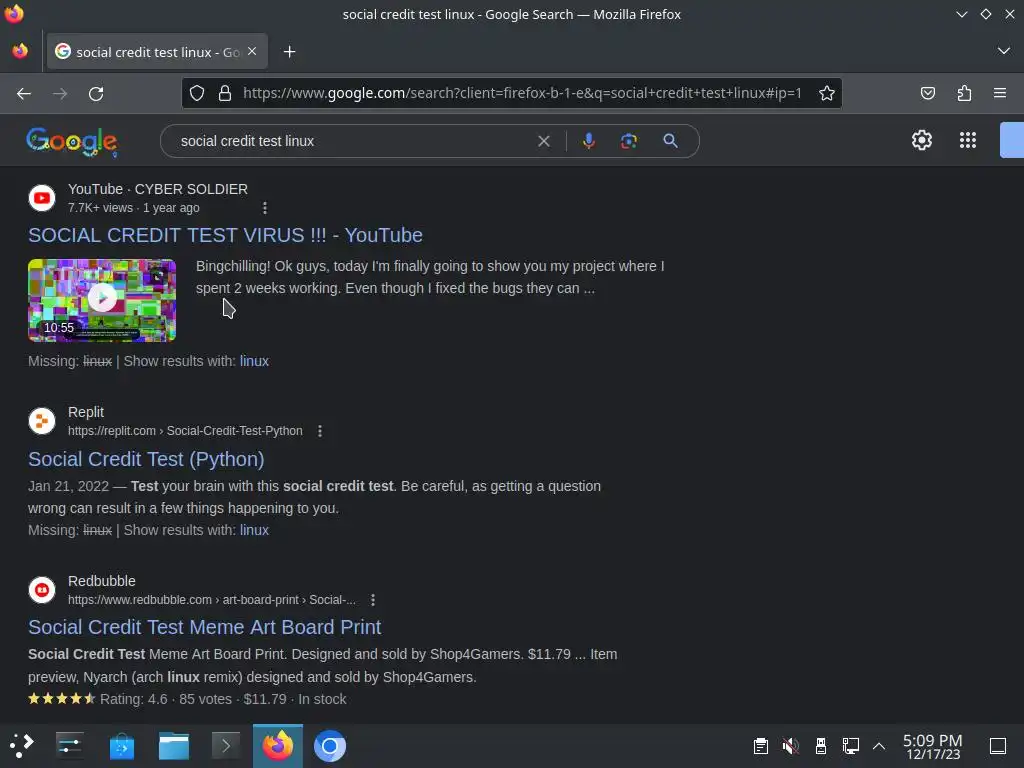Clear the Google search box text
The image size is (1024, 768).
pos(543,141)
